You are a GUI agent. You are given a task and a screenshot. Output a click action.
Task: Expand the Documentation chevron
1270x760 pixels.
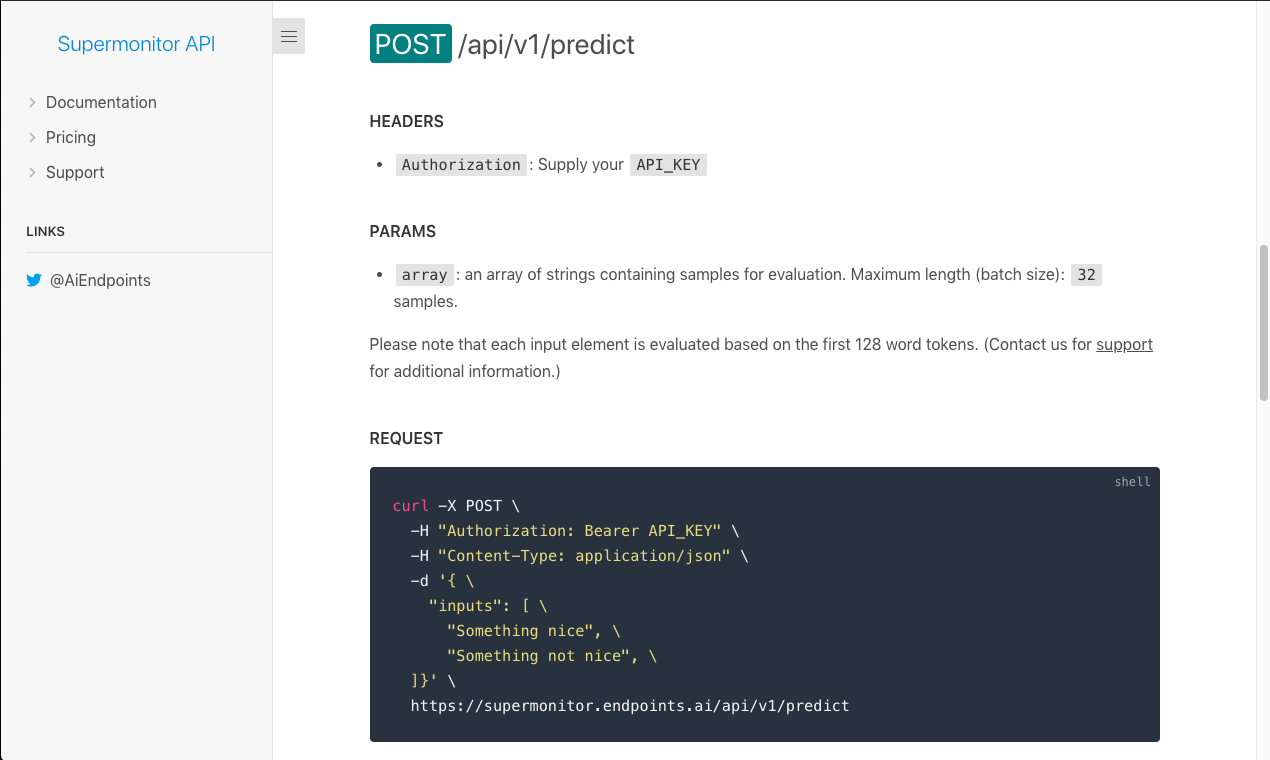click(32, 102)
